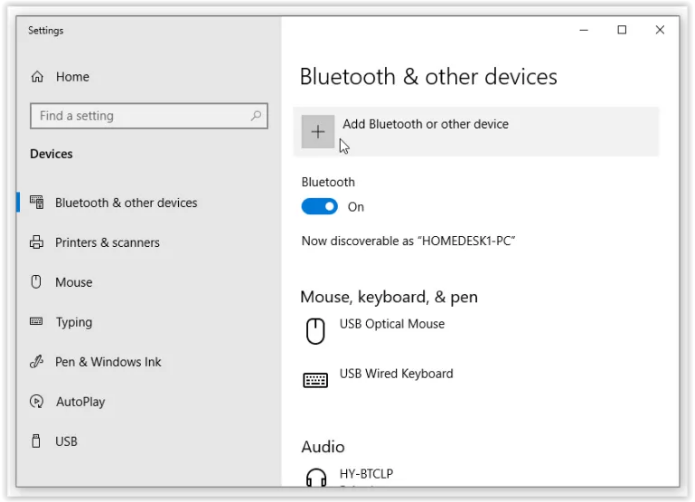The width and height of the screenshot is (695, 502).
Task: Click the Printers & scanners icon
Action: [37, 243]
